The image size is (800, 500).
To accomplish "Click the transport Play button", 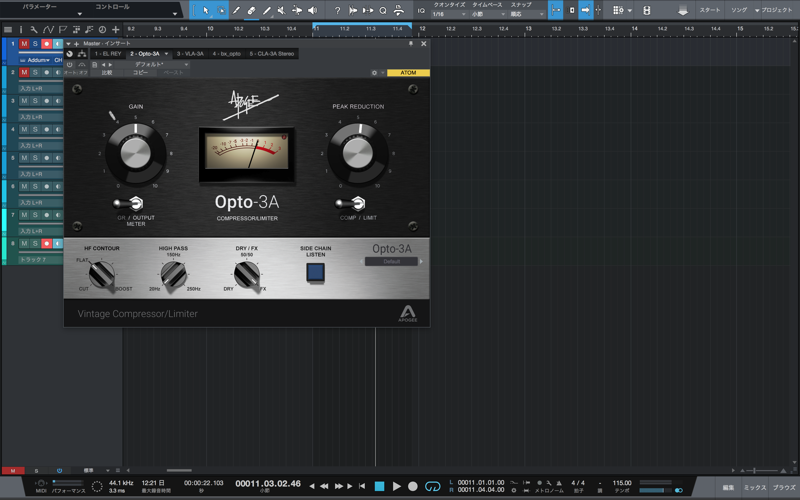I will tap(396, 486).
